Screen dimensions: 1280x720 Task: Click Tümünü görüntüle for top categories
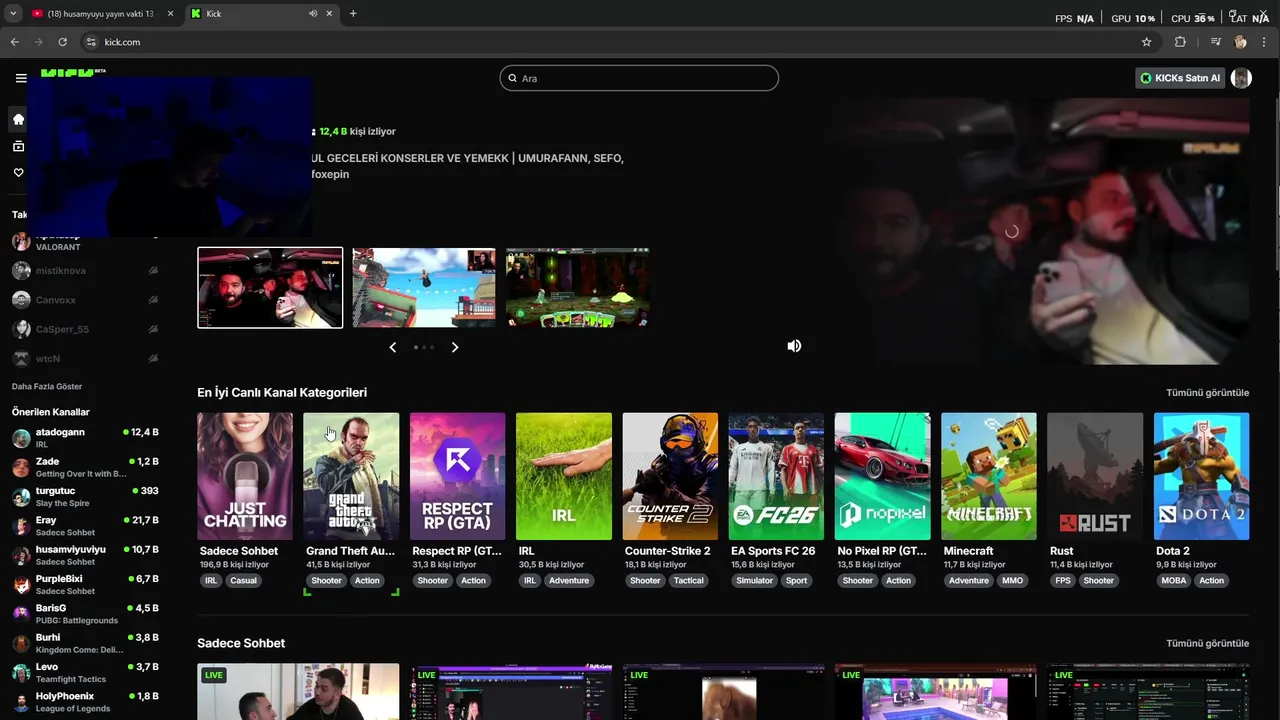[x=1207, y=393]
